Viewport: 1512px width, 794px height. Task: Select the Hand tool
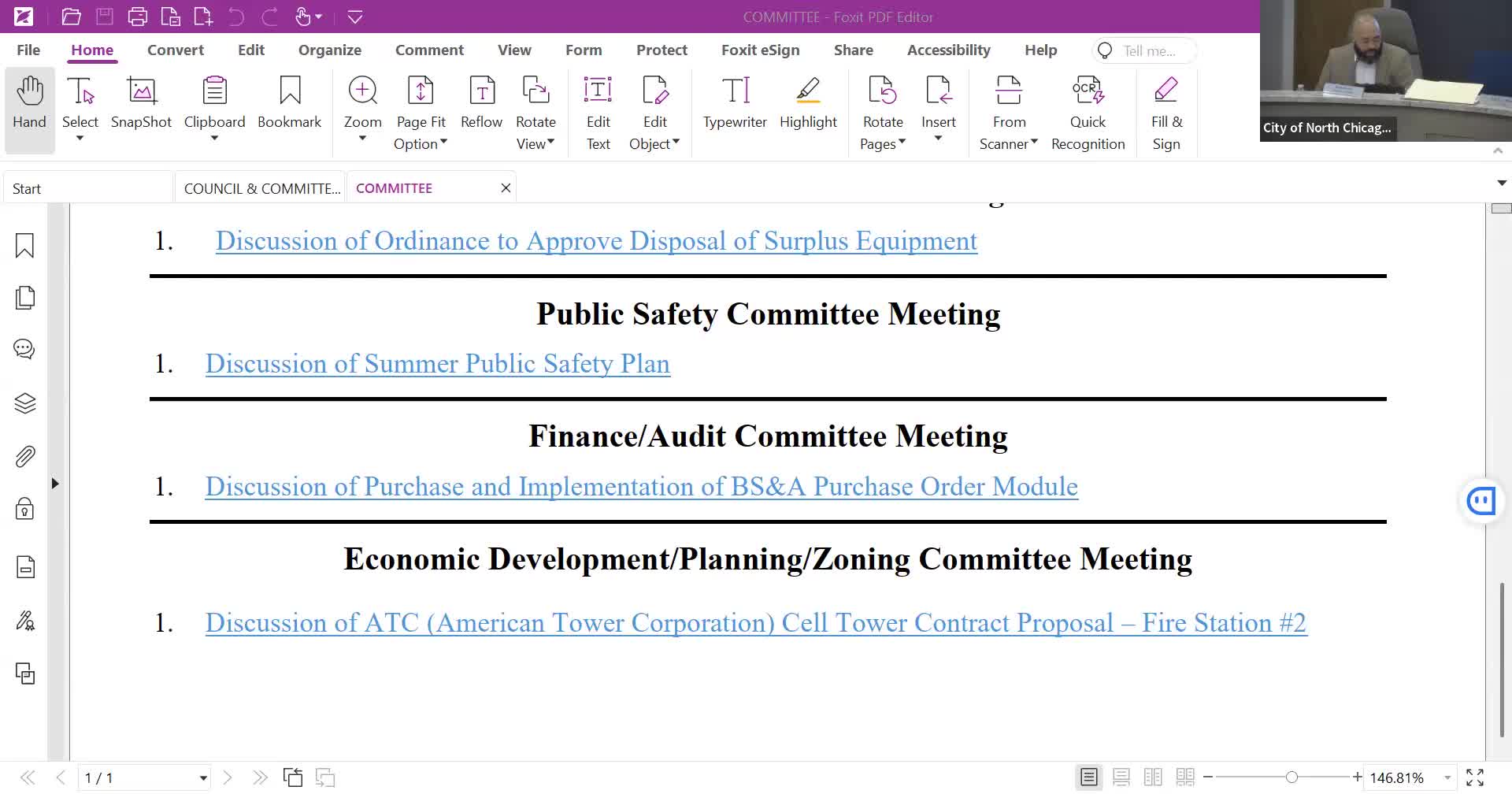pyautogui.click(x=30, y=110)
